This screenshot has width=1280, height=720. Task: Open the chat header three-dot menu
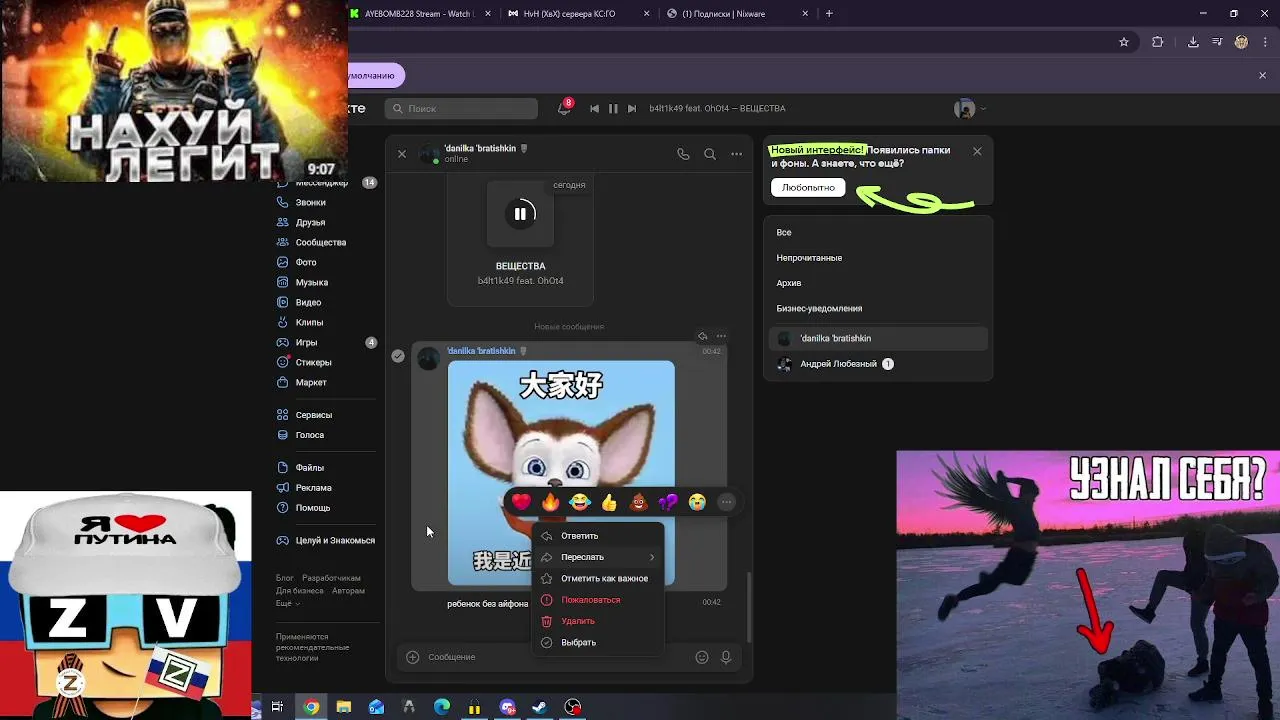coord(737,154)
